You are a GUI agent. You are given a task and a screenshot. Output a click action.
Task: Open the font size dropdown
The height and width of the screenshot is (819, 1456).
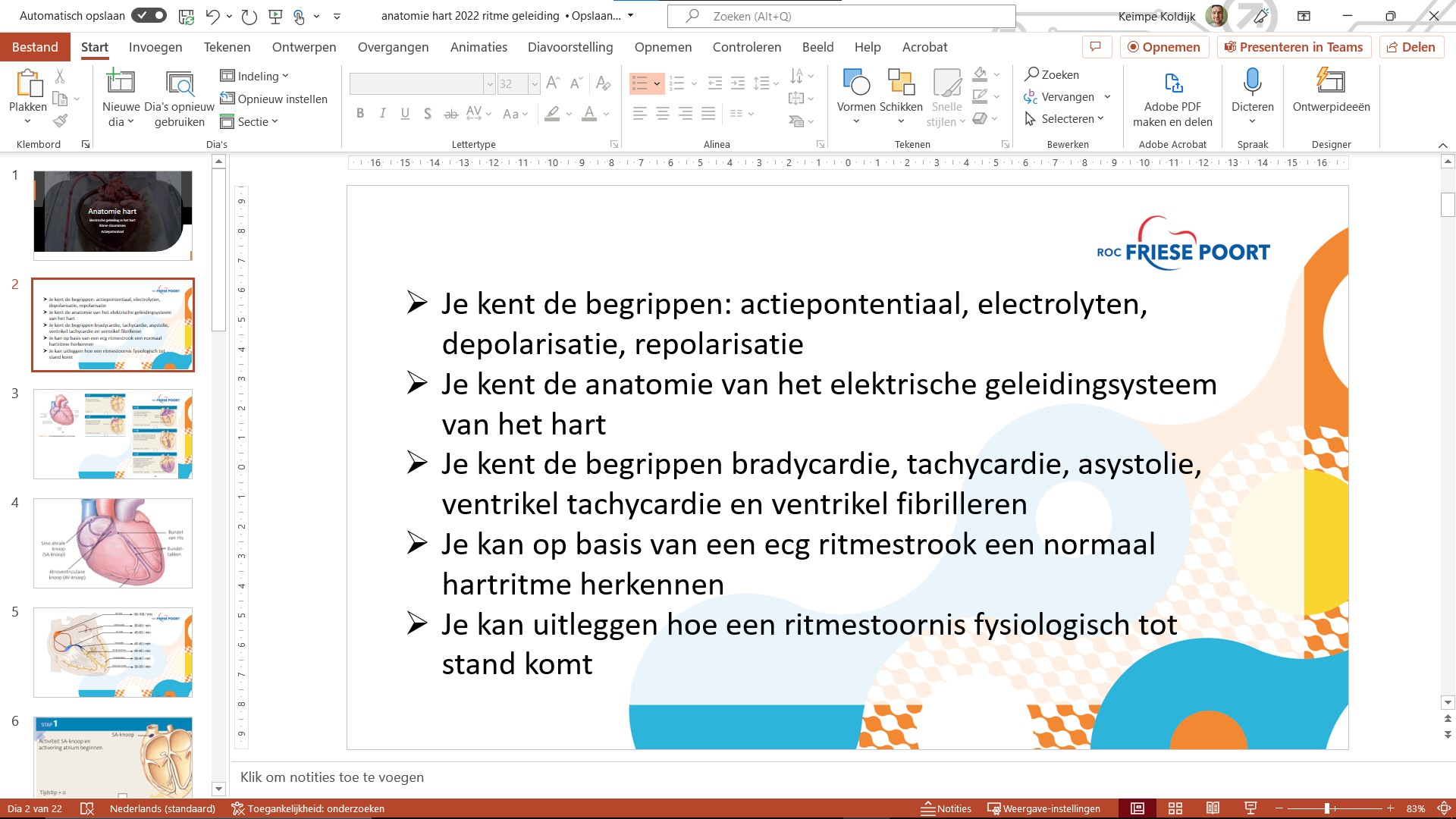[535, 83]
